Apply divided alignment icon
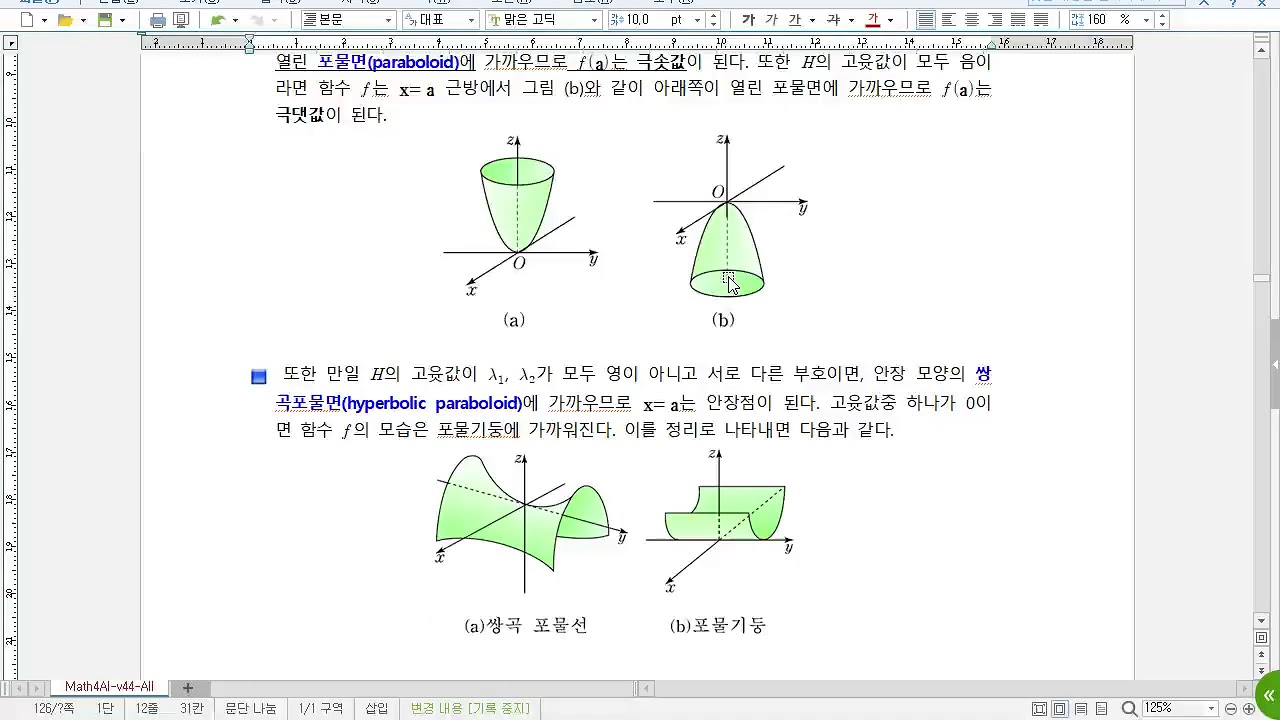Viewport: 1280px width, 720px height. [1041, 20]
